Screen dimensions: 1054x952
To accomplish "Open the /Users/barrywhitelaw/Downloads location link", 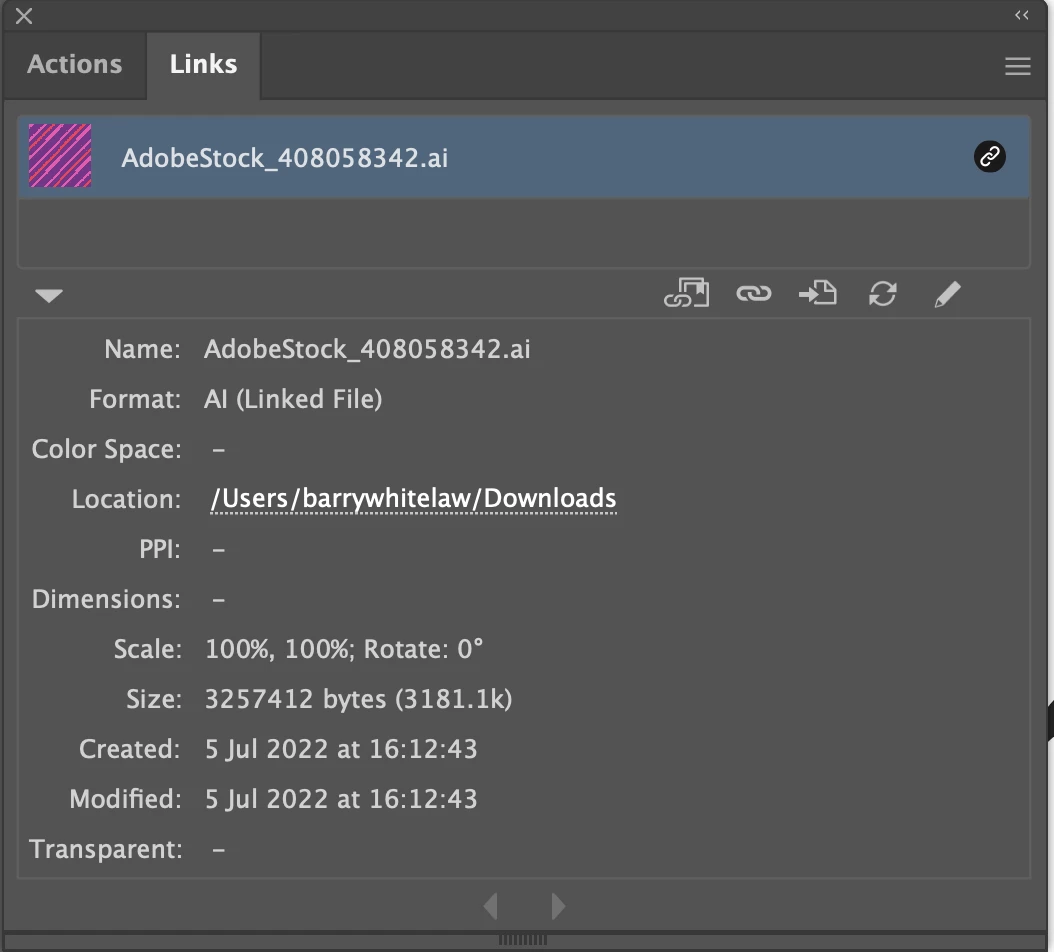I will coord(413,499).
